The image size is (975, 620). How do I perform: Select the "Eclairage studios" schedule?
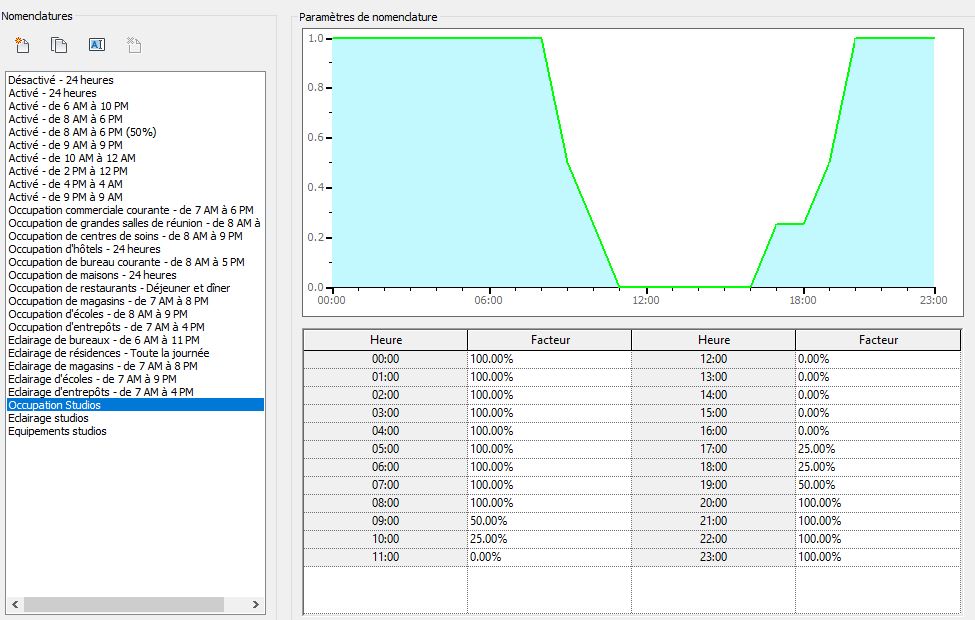46,418
